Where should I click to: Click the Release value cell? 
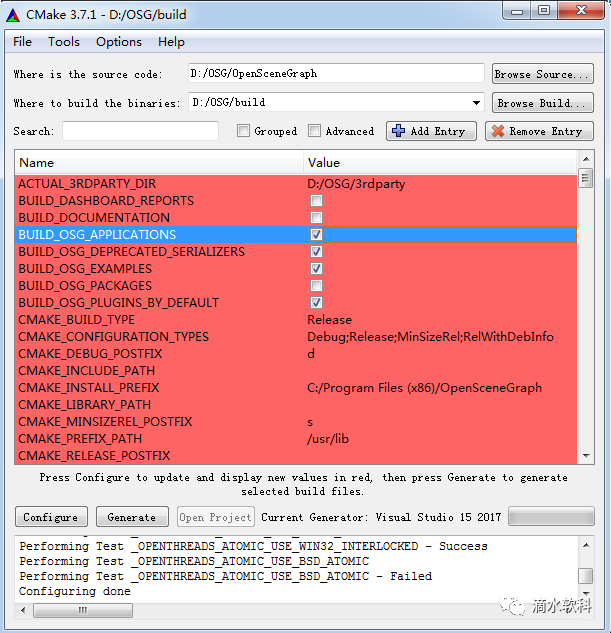[329, 320]
